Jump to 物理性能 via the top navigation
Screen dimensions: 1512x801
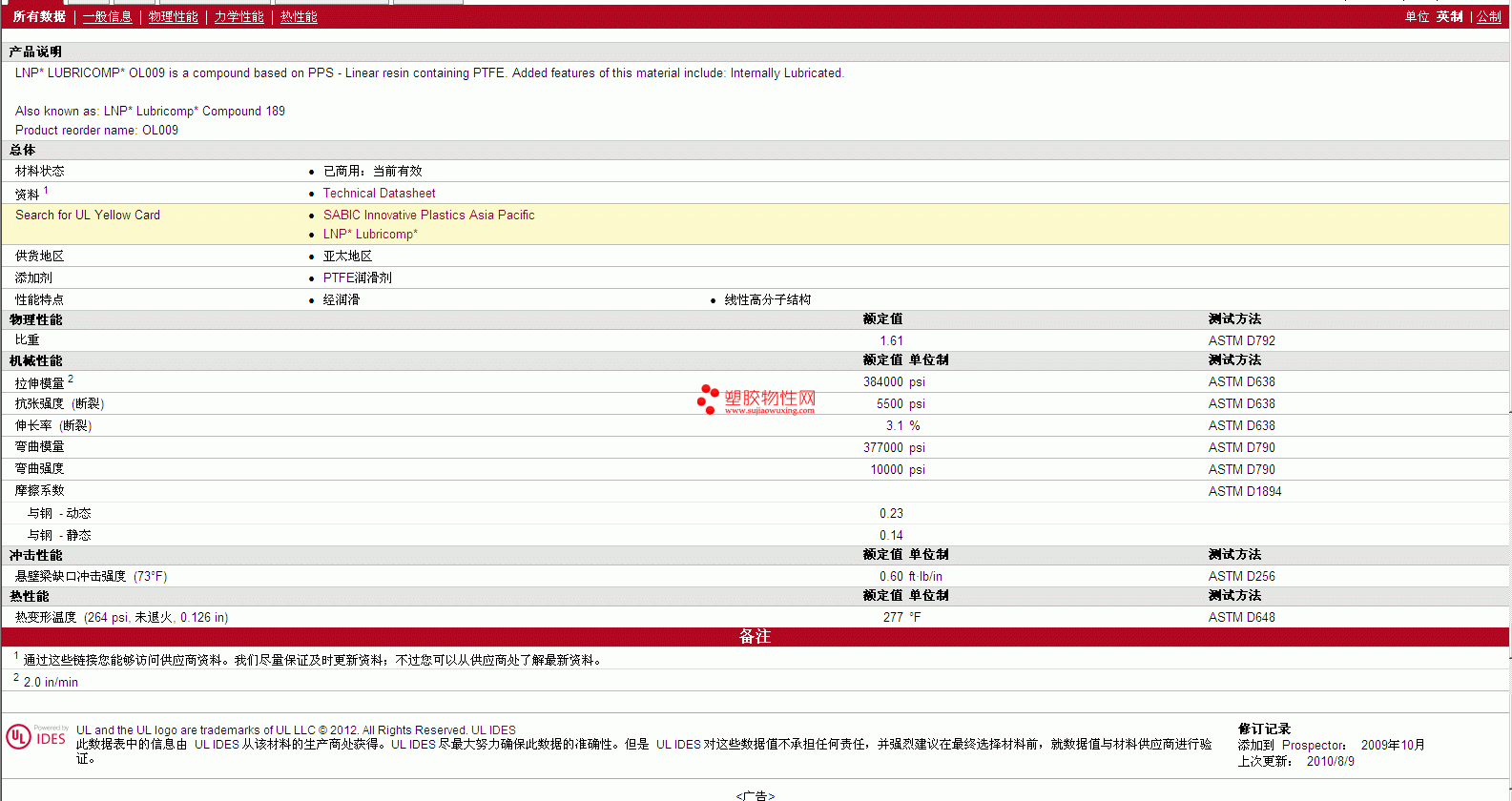174,17
